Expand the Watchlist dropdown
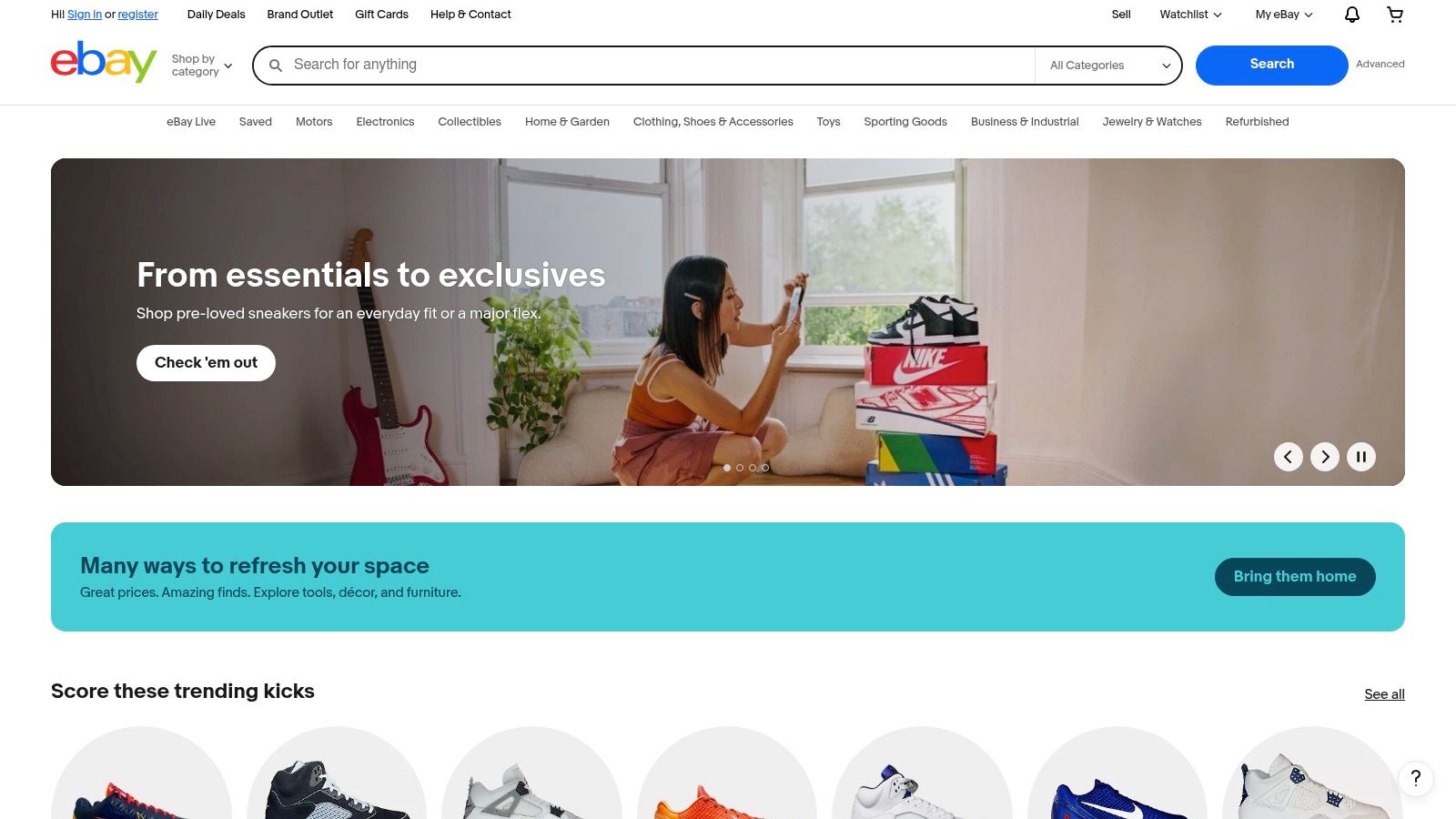Screen dimensions: 1456x819 point(1190,15)
